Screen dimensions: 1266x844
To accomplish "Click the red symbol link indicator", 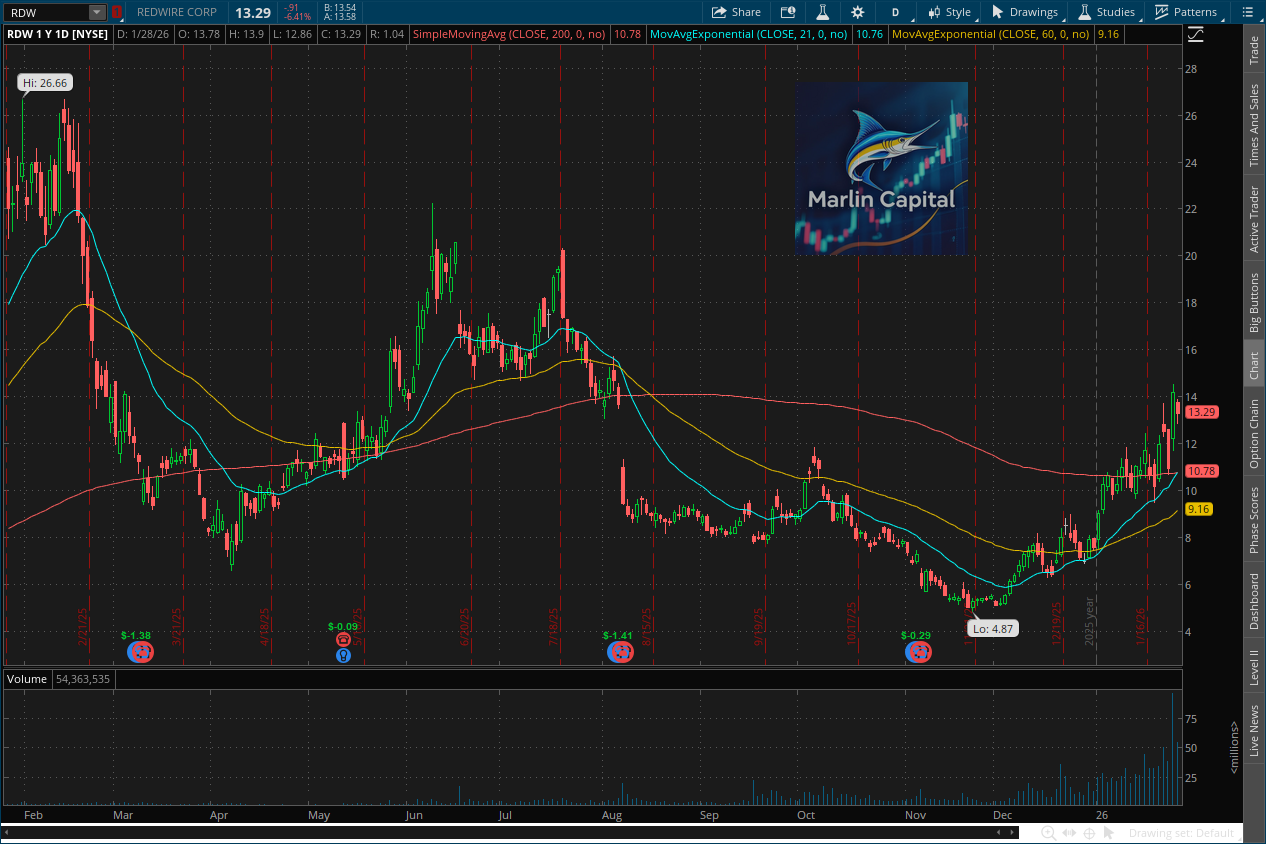I will click(x=117, y=12).
